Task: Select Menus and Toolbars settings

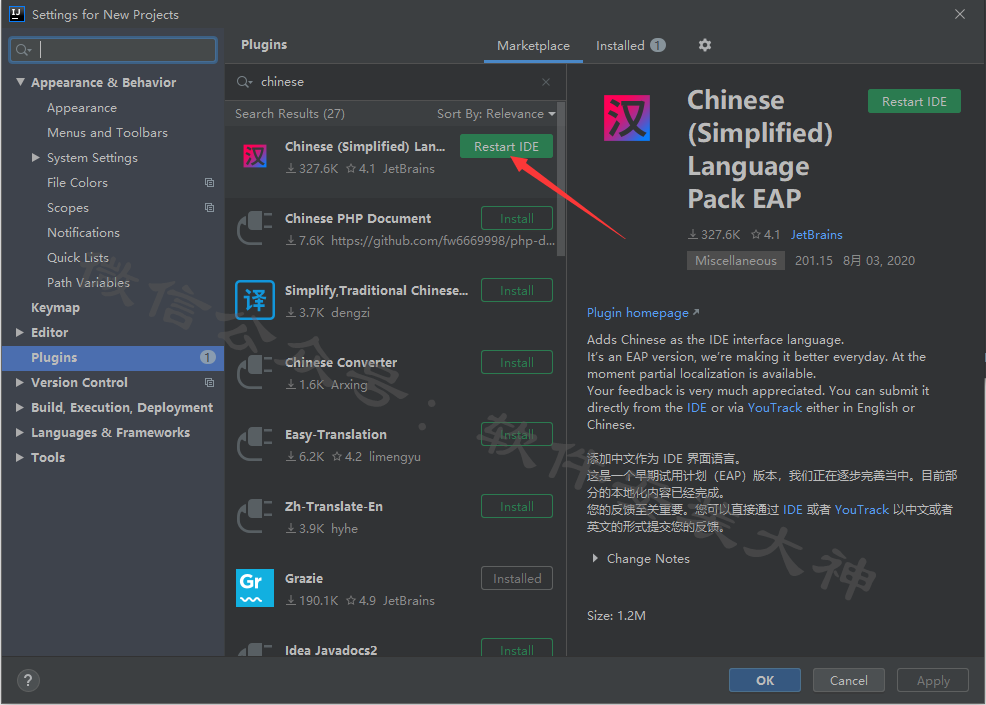Action: pyautogui.click(x=108, y=133)
